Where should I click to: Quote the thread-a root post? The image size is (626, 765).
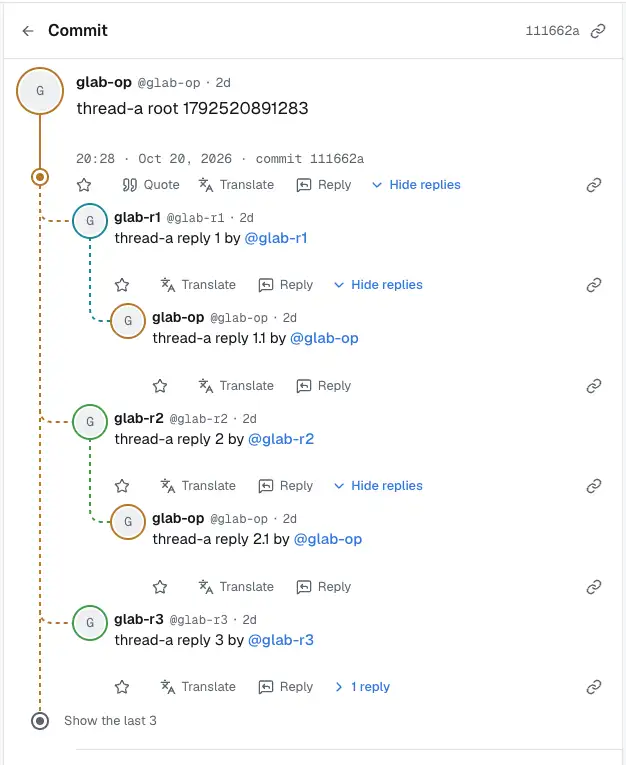tap(151, 185)
